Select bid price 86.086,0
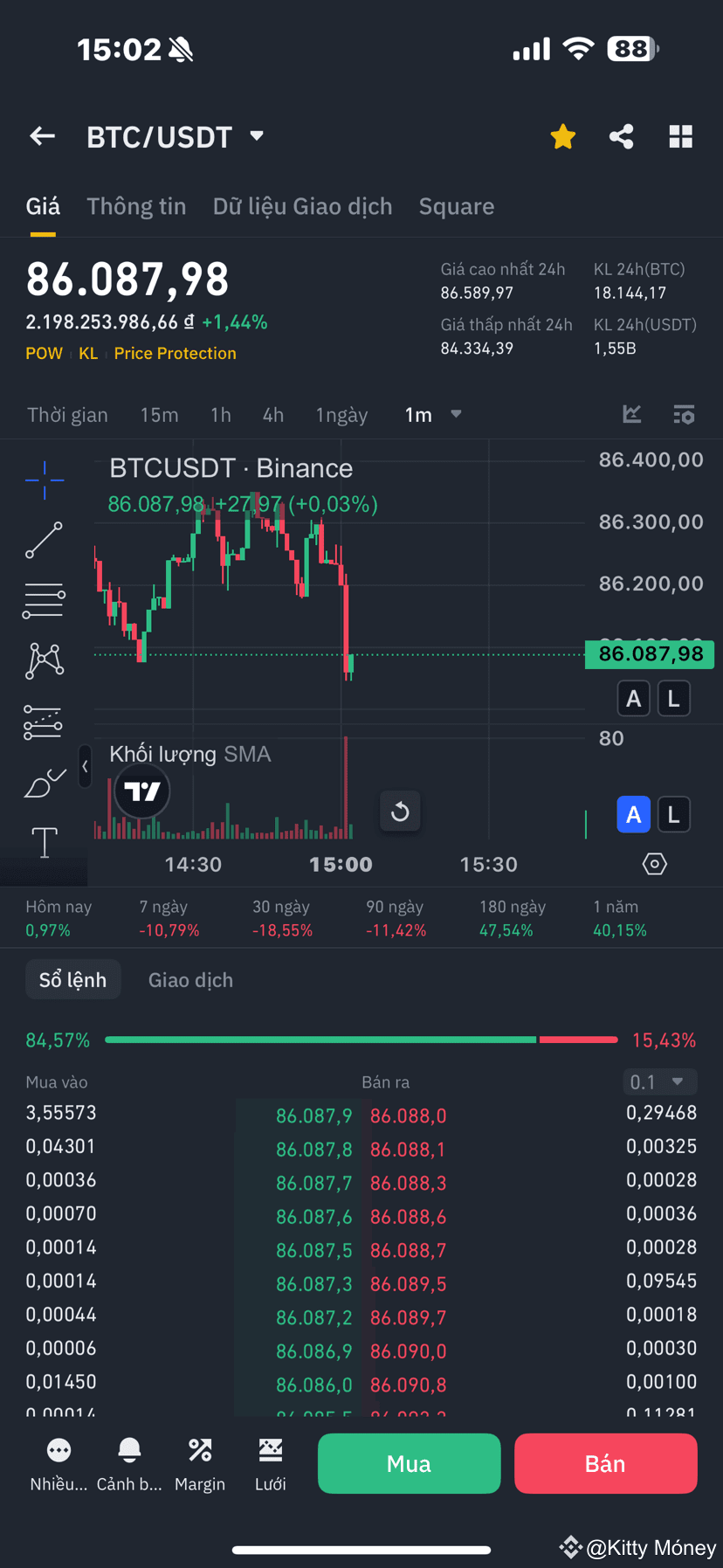 coord(314,1385)
